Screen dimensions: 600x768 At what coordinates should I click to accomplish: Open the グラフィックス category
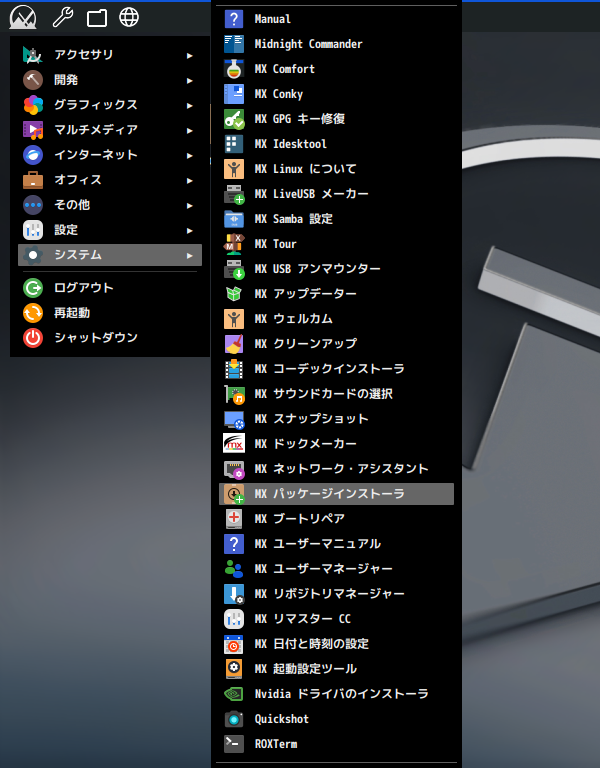110,104
